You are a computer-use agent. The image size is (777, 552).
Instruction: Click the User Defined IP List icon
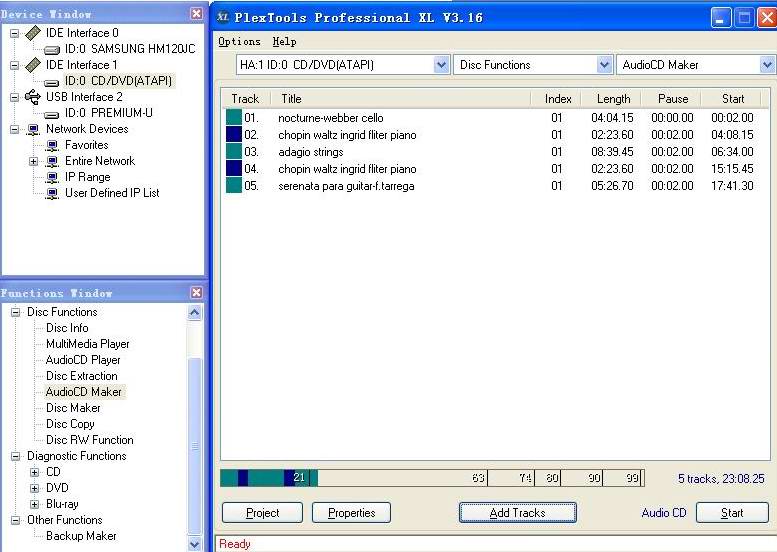pyautogui.click(x=52, y=193)
